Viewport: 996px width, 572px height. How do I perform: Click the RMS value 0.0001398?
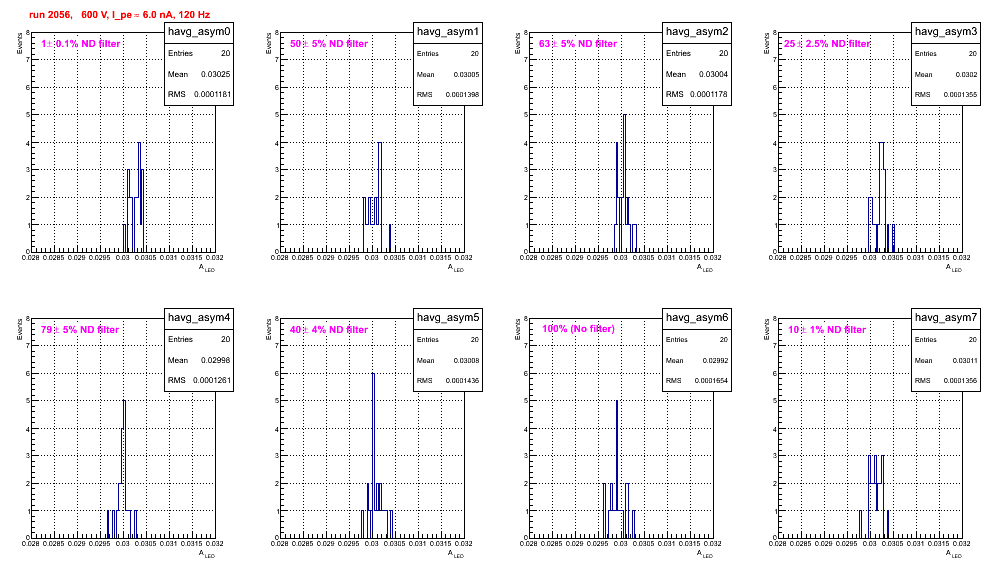point(462,95)
